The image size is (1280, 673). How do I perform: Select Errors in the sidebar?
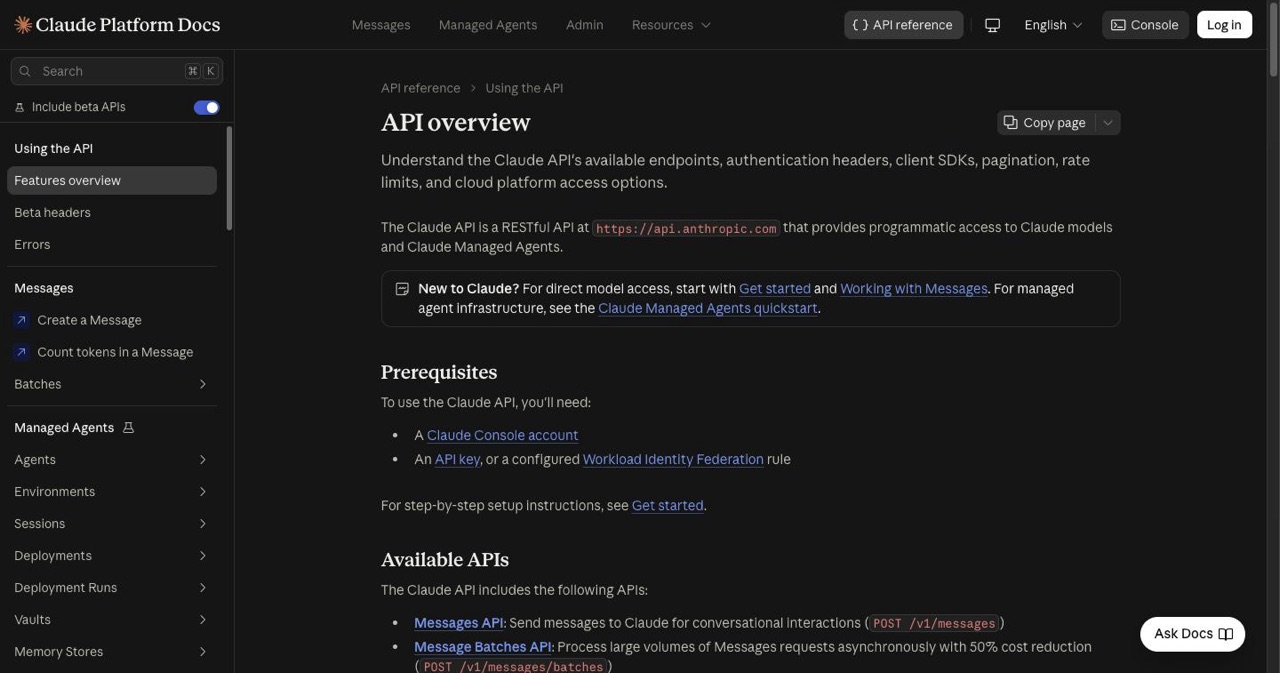(112, 244)
